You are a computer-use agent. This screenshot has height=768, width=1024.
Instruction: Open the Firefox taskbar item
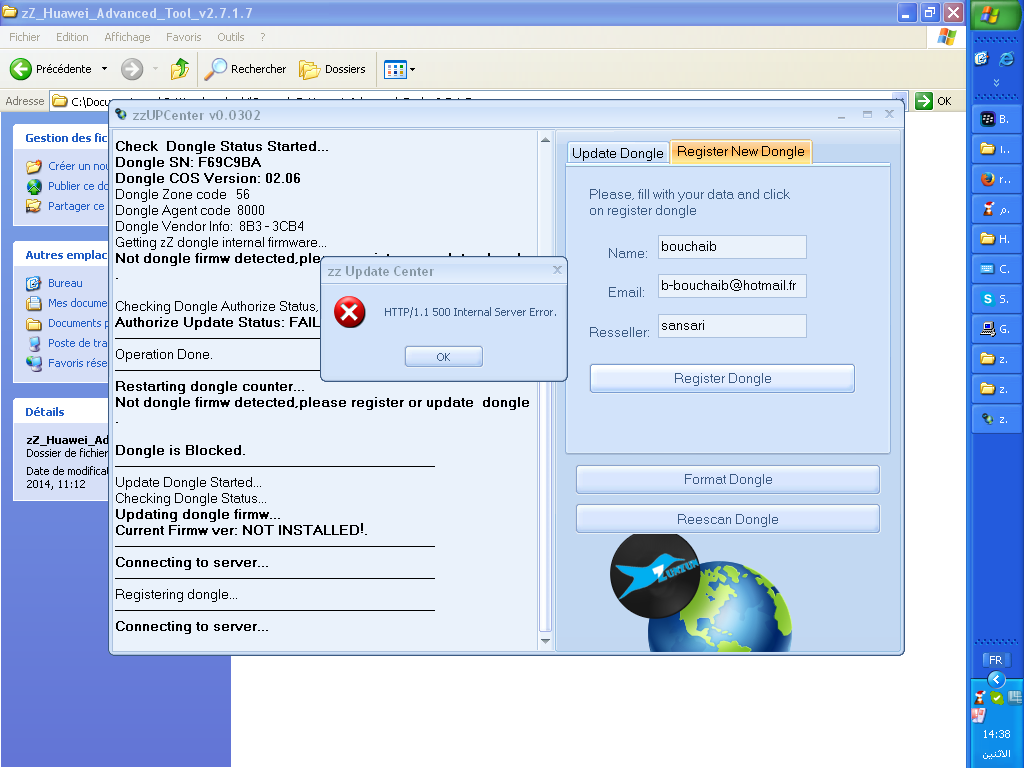[996, 179]
